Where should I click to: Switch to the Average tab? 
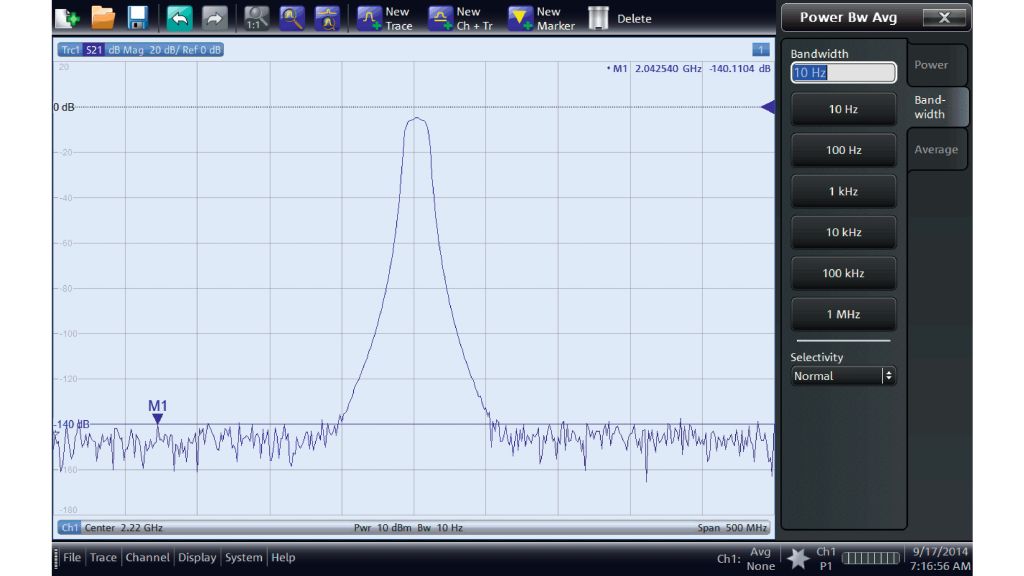point(935,149)
